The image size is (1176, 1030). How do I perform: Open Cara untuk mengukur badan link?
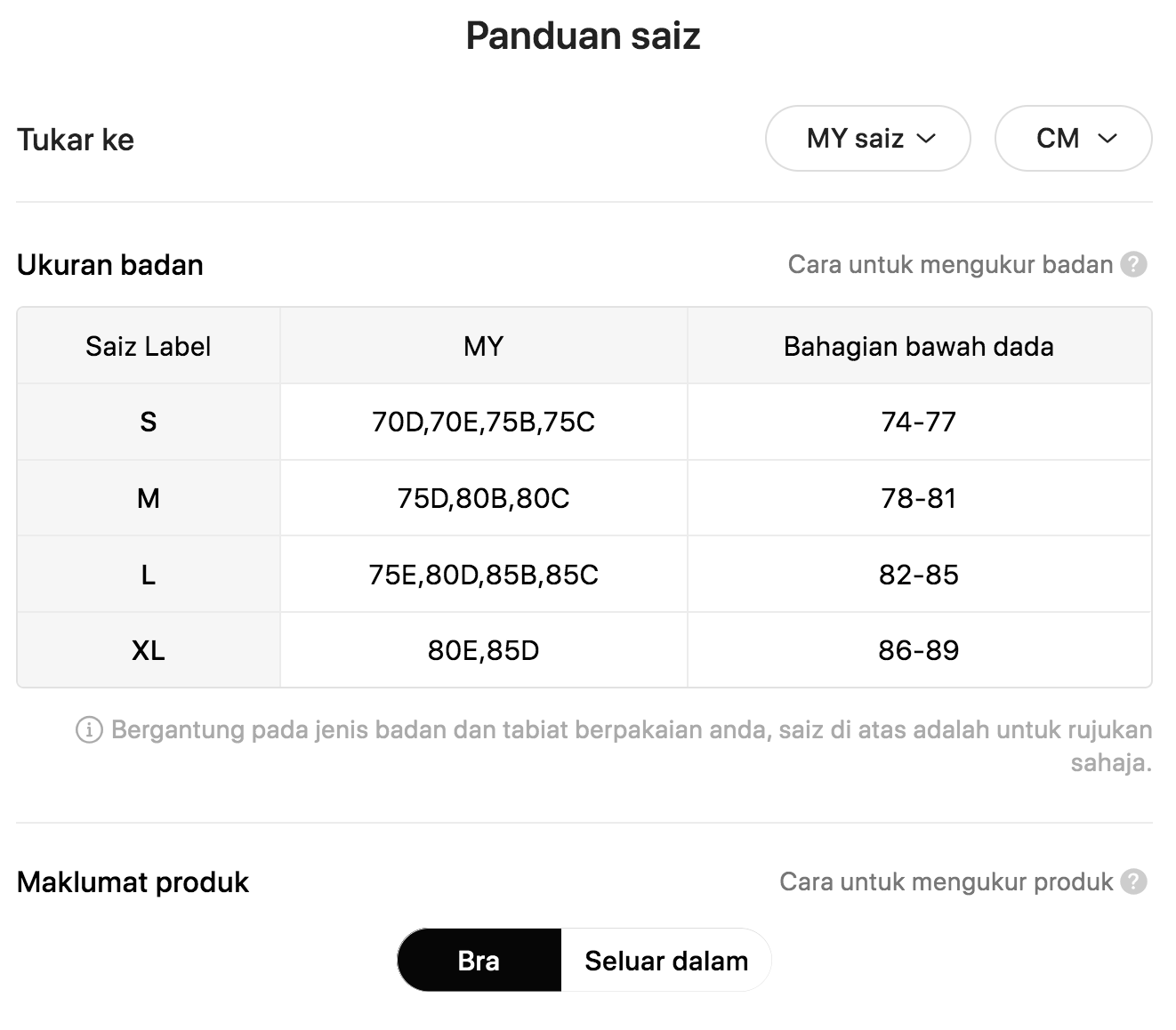[950, 265]
